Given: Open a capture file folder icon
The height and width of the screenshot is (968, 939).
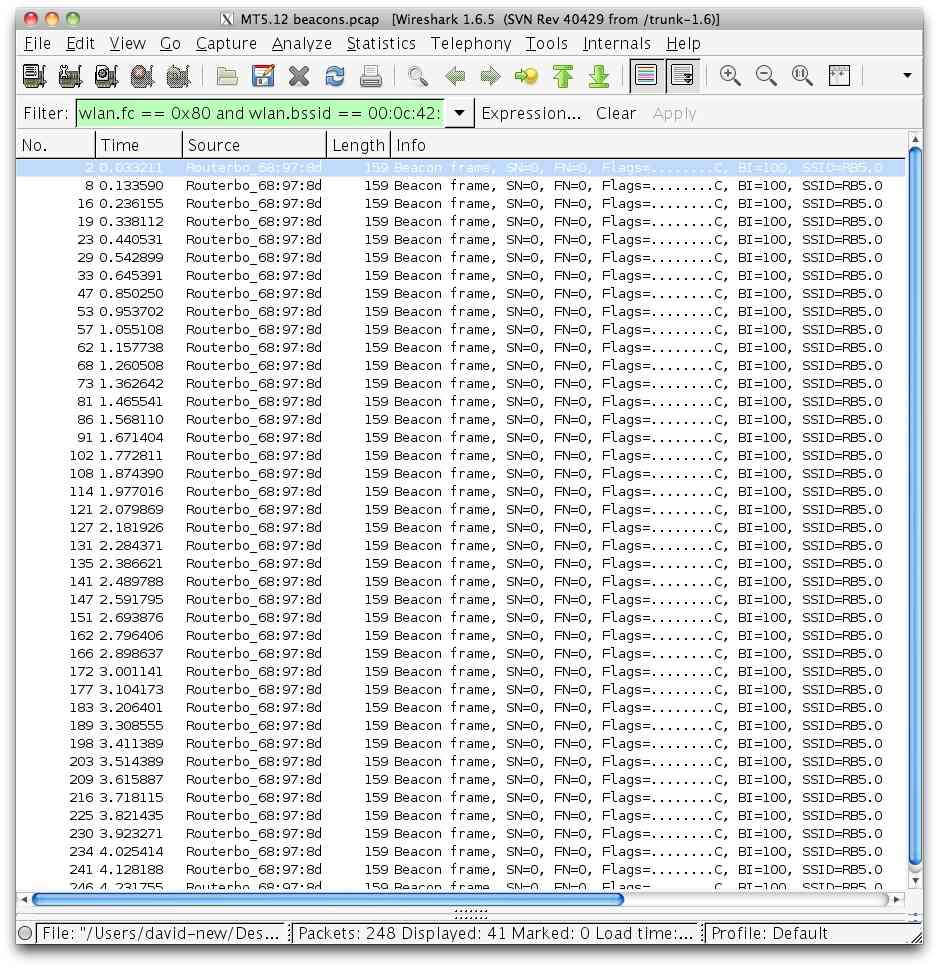Looking at the screenshot, I should (x=227, y=76).
